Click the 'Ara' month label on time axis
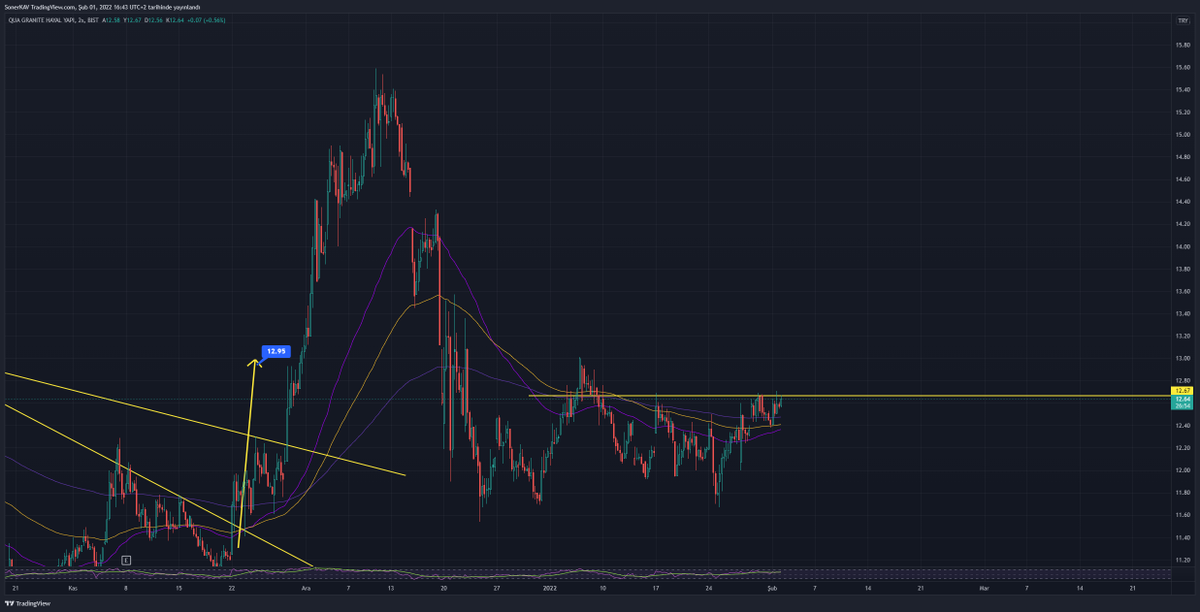Viewport: 1200px width, 612px height. coord(307,590)
